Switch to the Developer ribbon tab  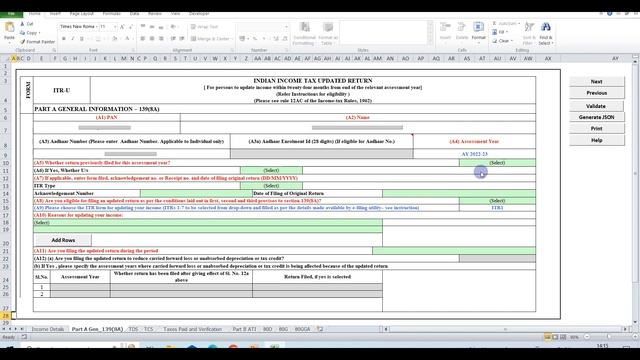(x=199, y=14)
